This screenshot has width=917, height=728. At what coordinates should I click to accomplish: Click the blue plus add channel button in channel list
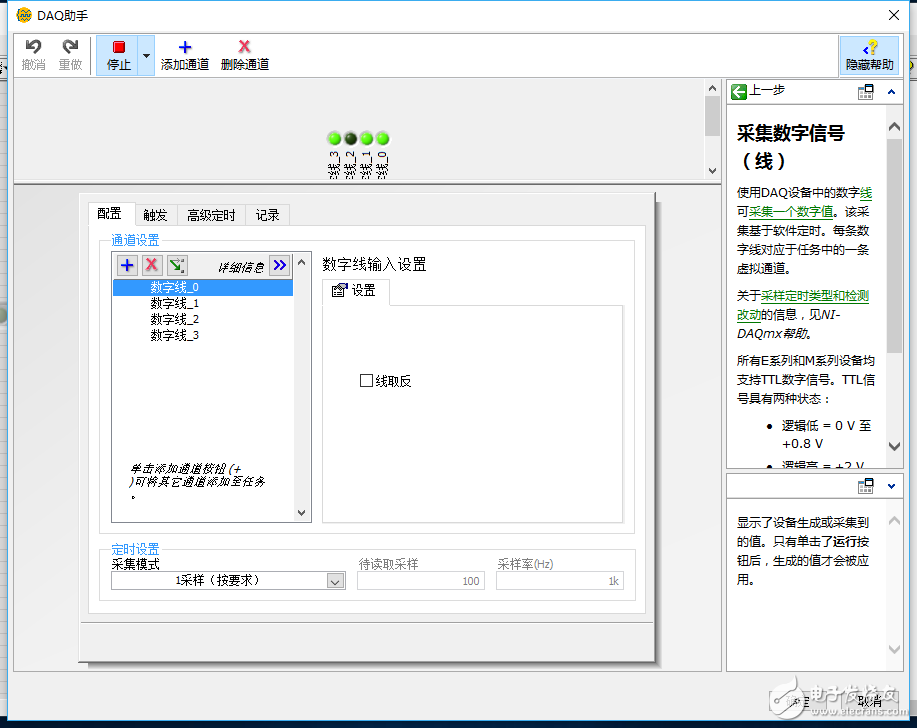(x=127, y=265)
